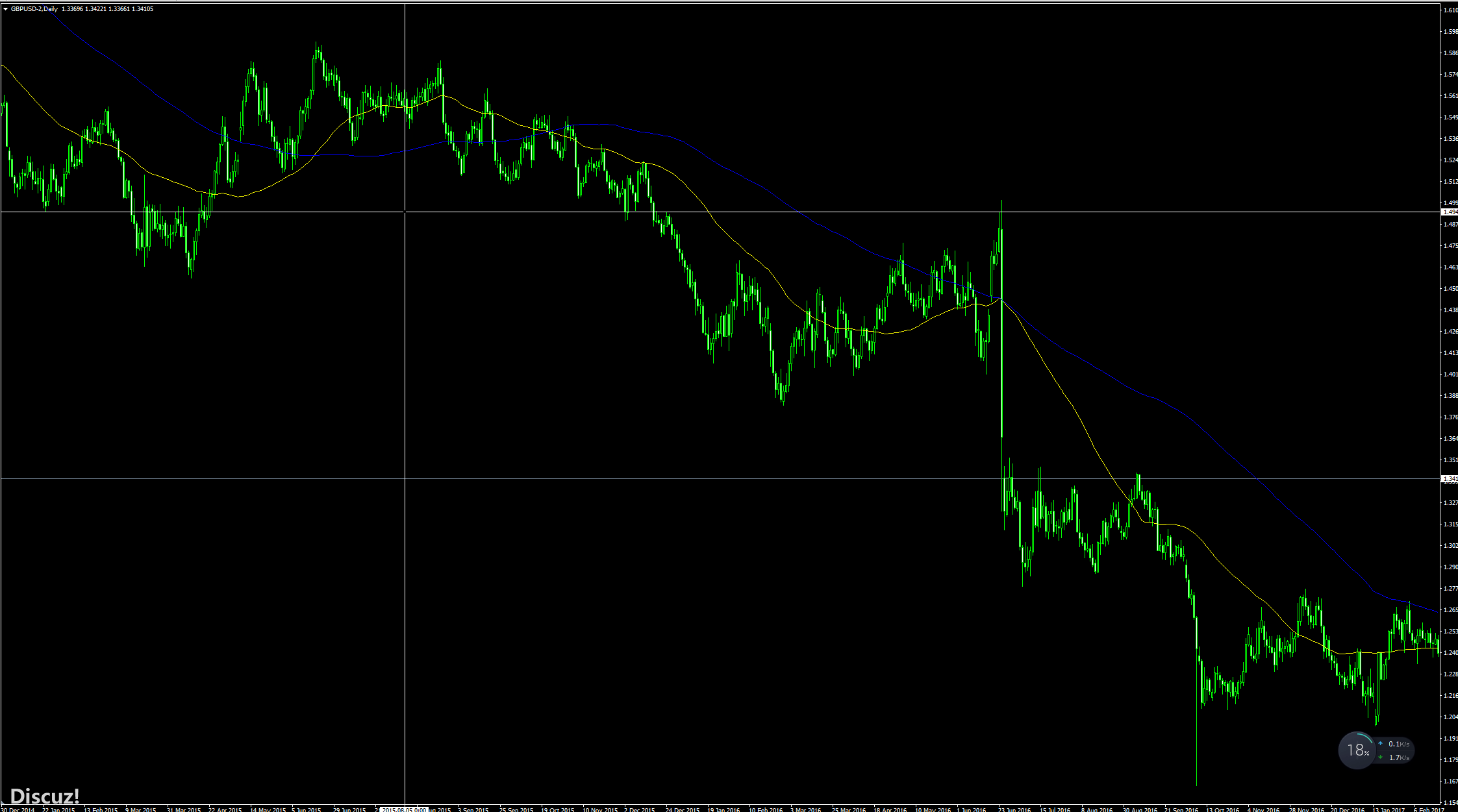This screenshot has height=812, width=1458.
Task: Click the 24 Dec 2015 date label
Action: (x=683, y=809)
